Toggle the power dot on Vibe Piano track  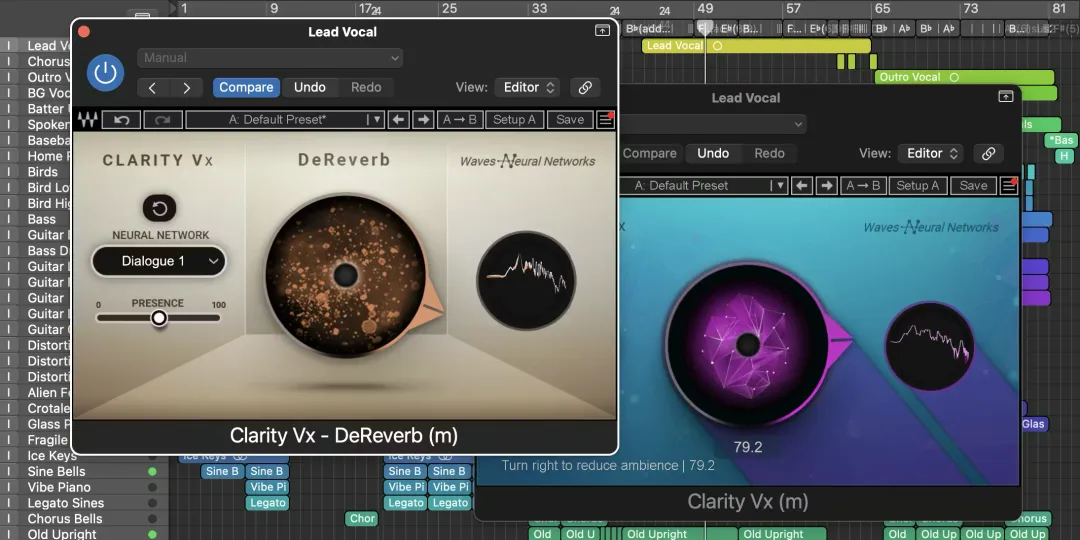pyautogui.click(x=152, y=488)
